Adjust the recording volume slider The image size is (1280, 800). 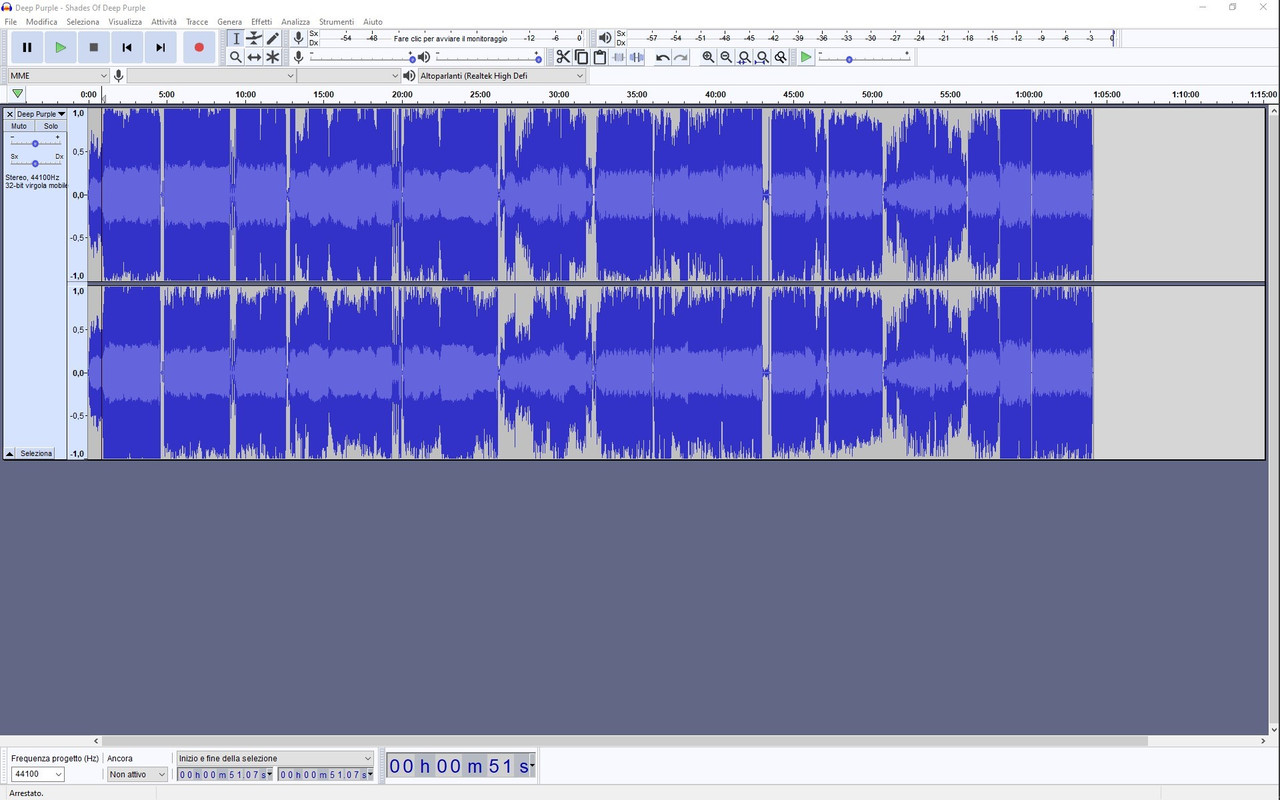pos(362,58)
